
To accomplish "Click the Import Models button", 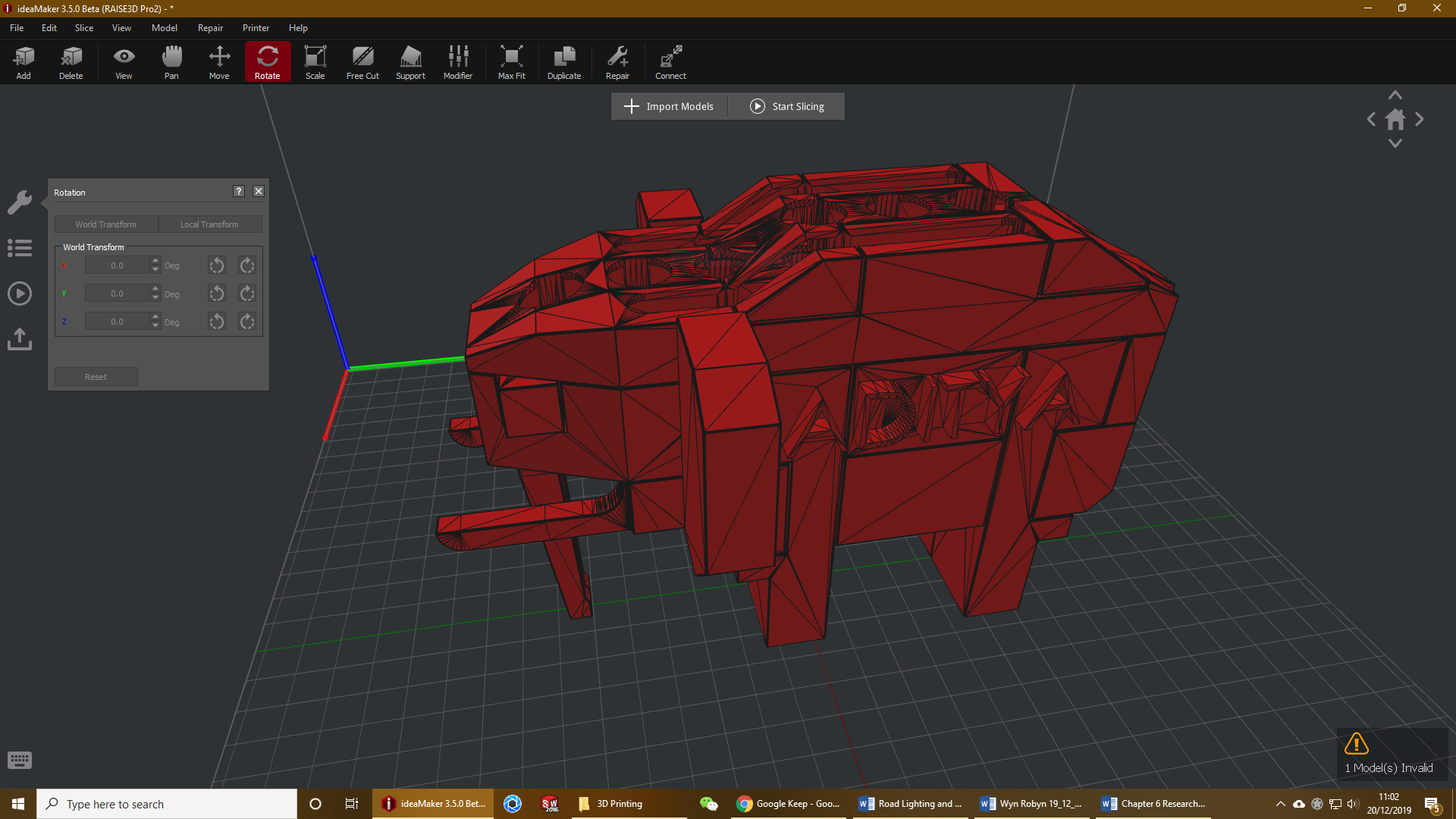I will 669,106.
